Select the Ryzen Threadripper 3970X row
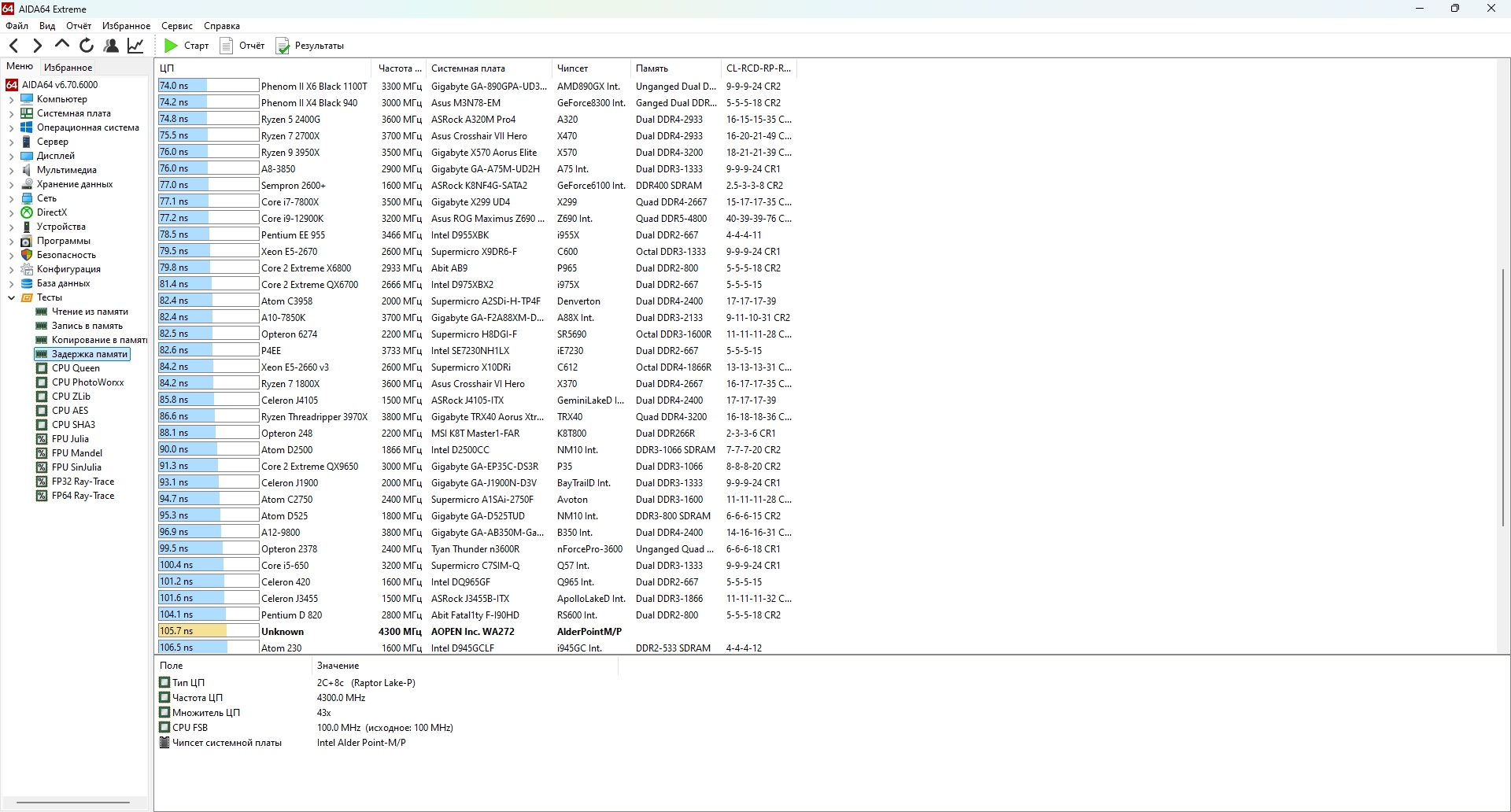This screenshot has height=812, width=1511. click(477, 417)
